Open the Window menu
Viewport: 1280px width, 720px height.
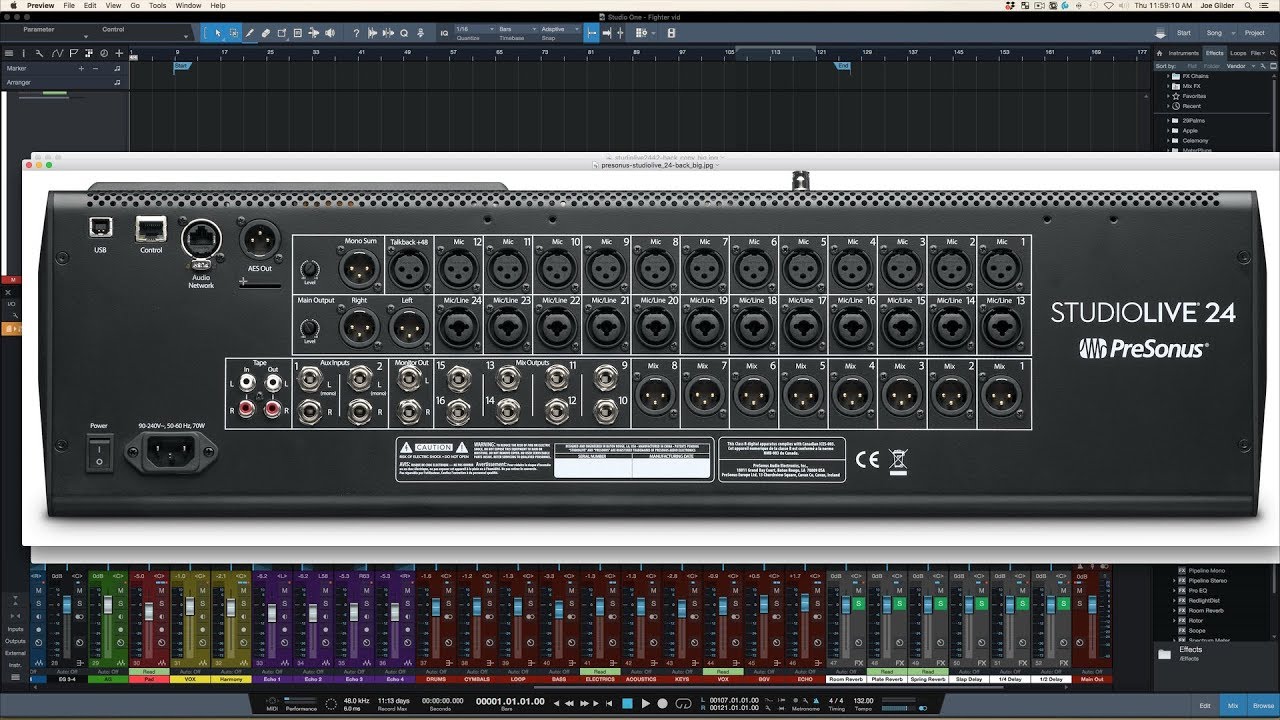[x=188, y=5]
